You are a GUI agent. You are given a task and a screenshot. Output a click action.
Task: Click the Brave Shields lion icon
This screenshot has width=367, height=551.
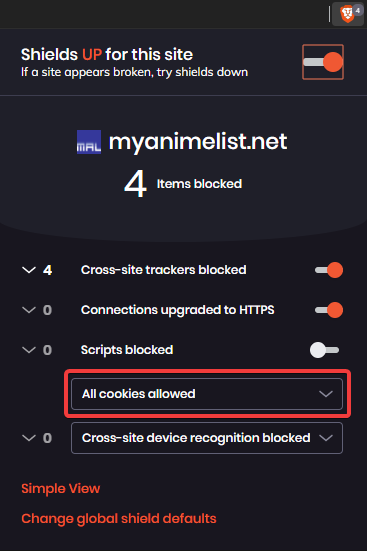pos(347,14)
